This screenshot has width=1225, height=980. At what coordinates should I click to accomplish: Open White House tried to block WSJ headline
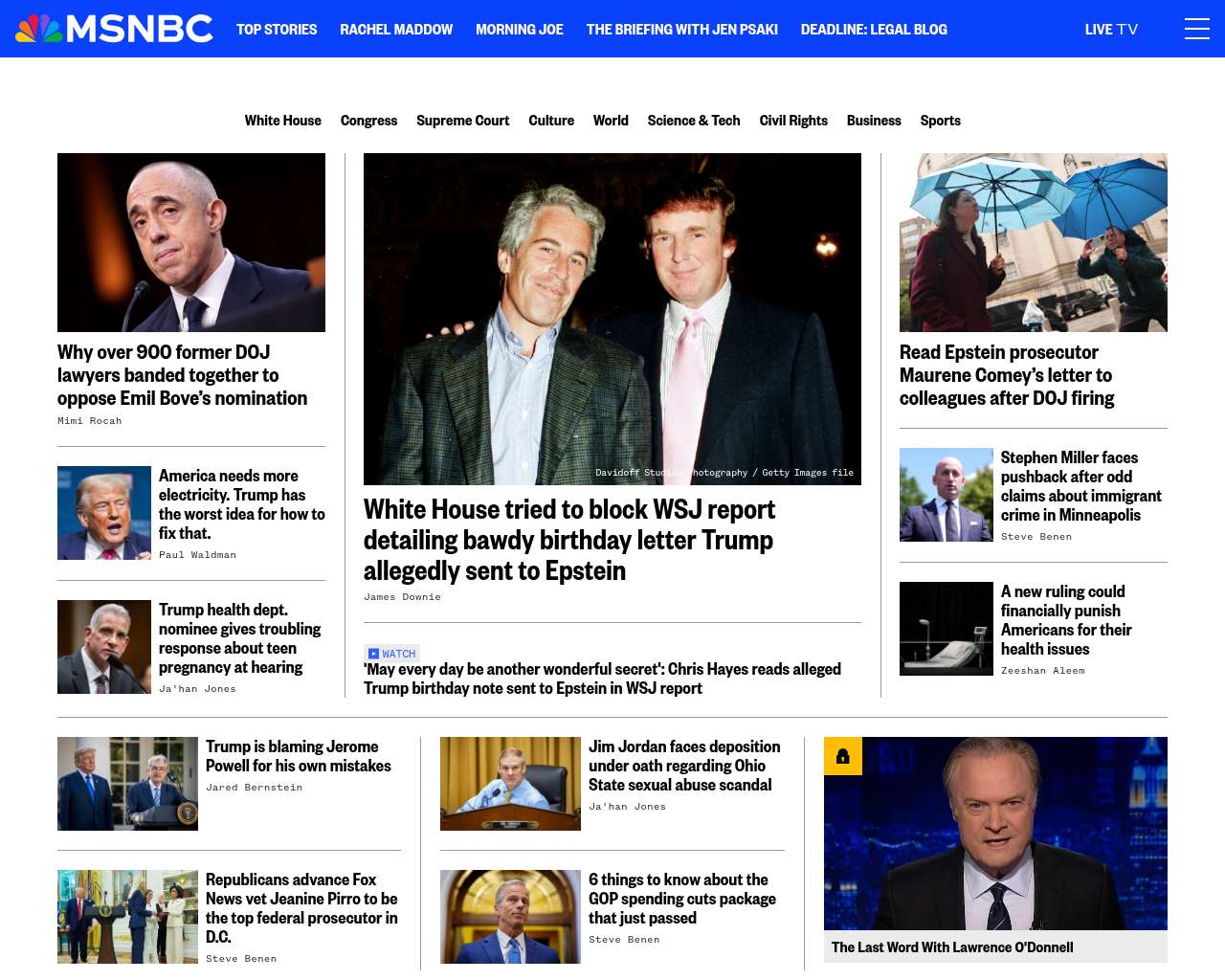click(x=569, y=540)
